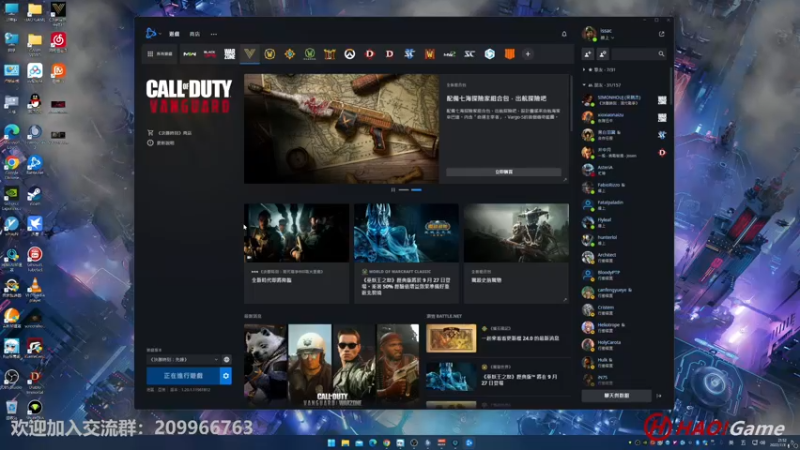Image resolution: width=800 pixels, height=450 pixels.
Task: Select the Warzone game icon
Action: click(230, 54)
